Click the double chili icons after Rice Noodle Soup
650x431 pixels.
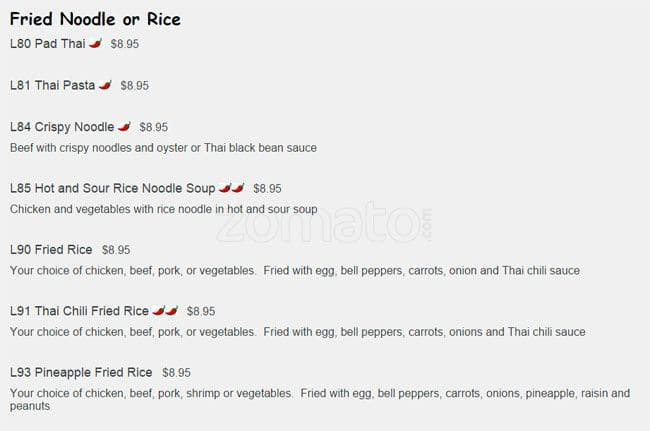232,187
